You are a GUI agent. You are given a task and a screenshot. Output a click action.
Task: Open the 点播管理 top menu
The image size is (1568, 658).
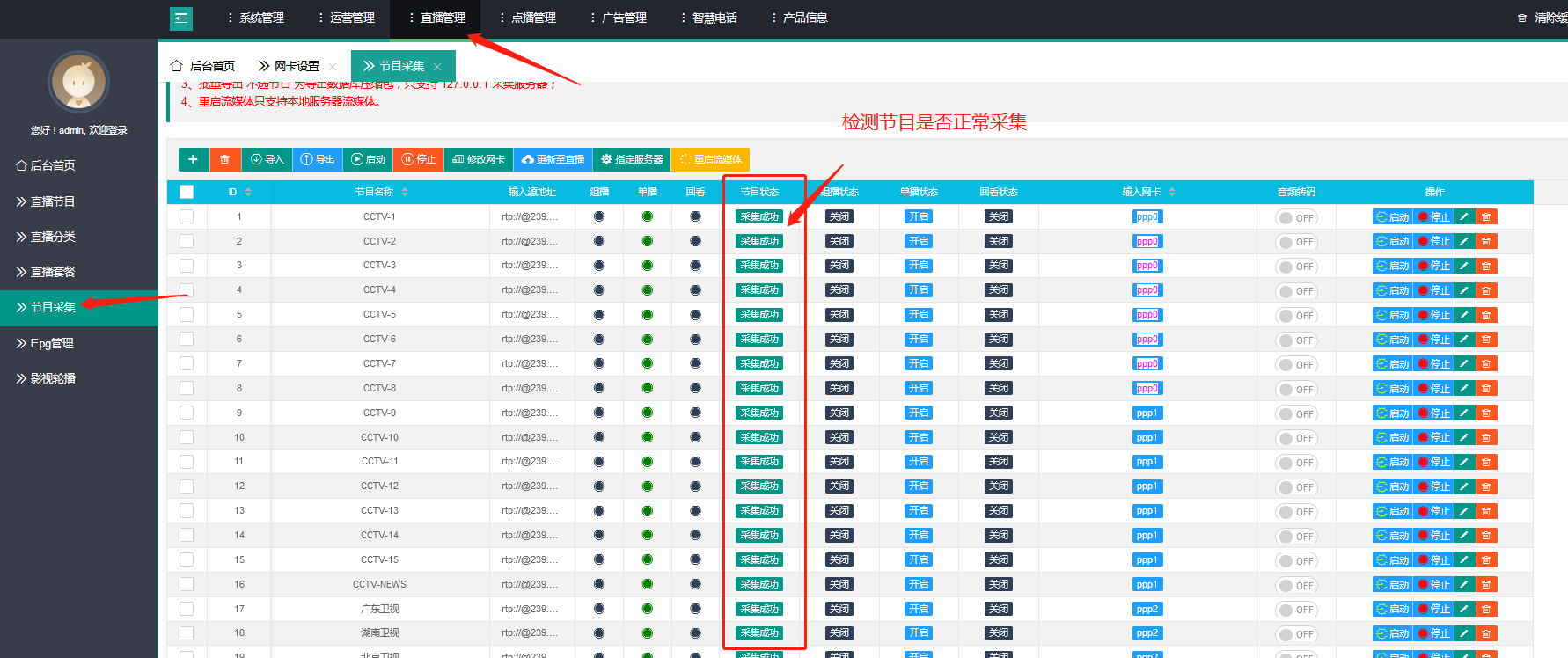527,18
